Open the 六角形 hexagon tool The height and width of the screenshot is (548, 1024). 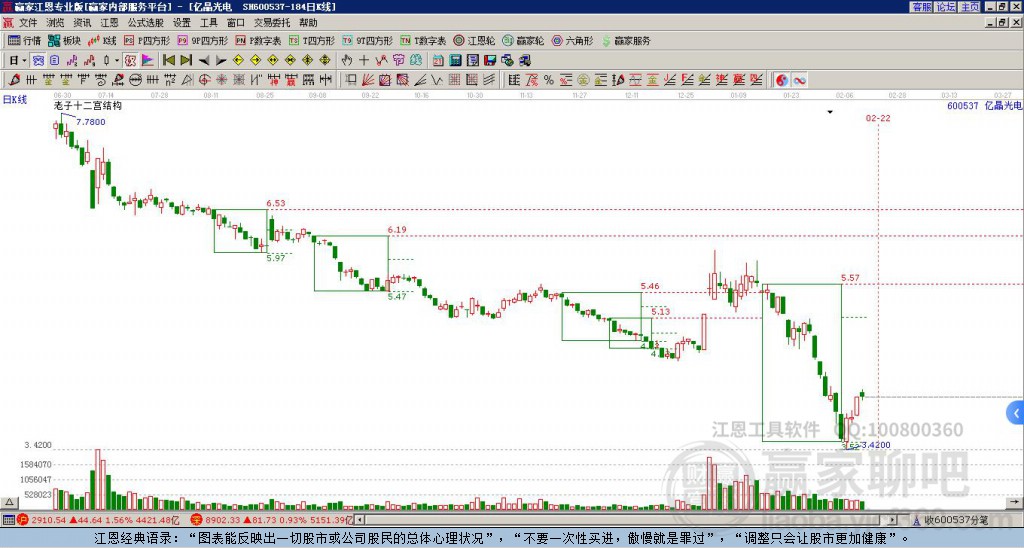click(x=572, y=40)
